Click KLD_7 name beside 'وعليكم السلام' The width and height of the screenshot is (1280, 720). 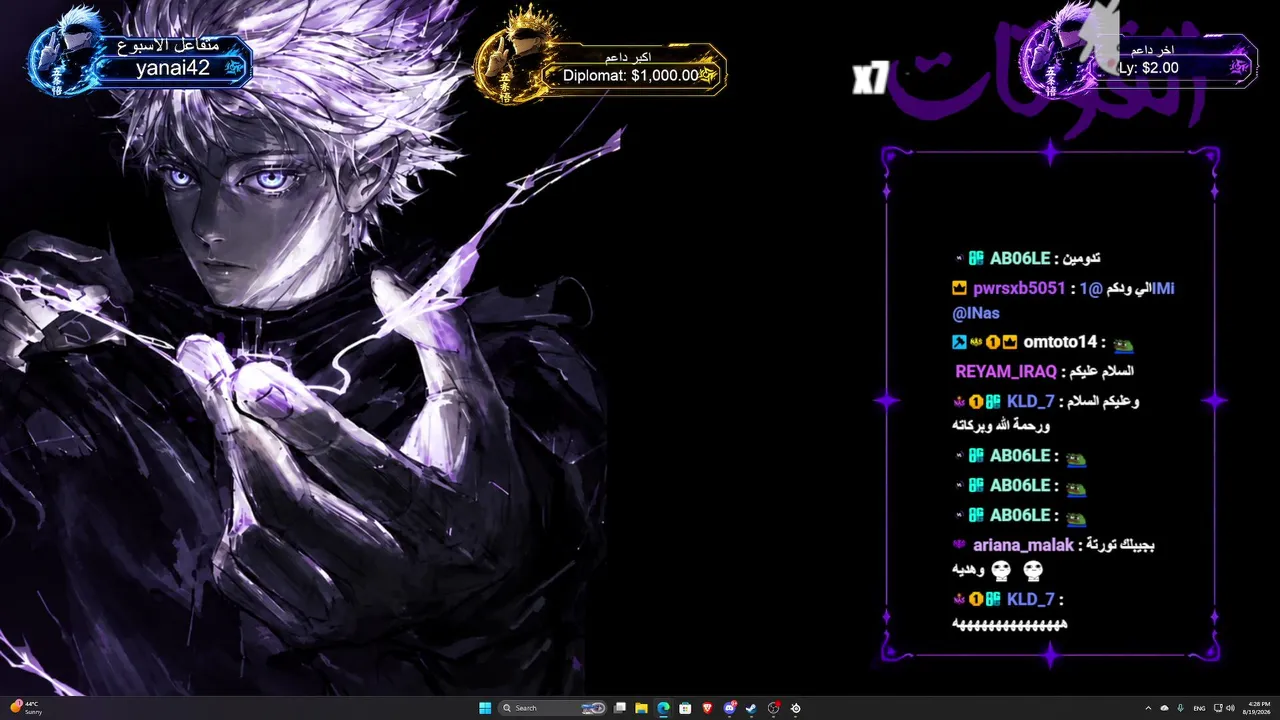(x=1031, y=401)
